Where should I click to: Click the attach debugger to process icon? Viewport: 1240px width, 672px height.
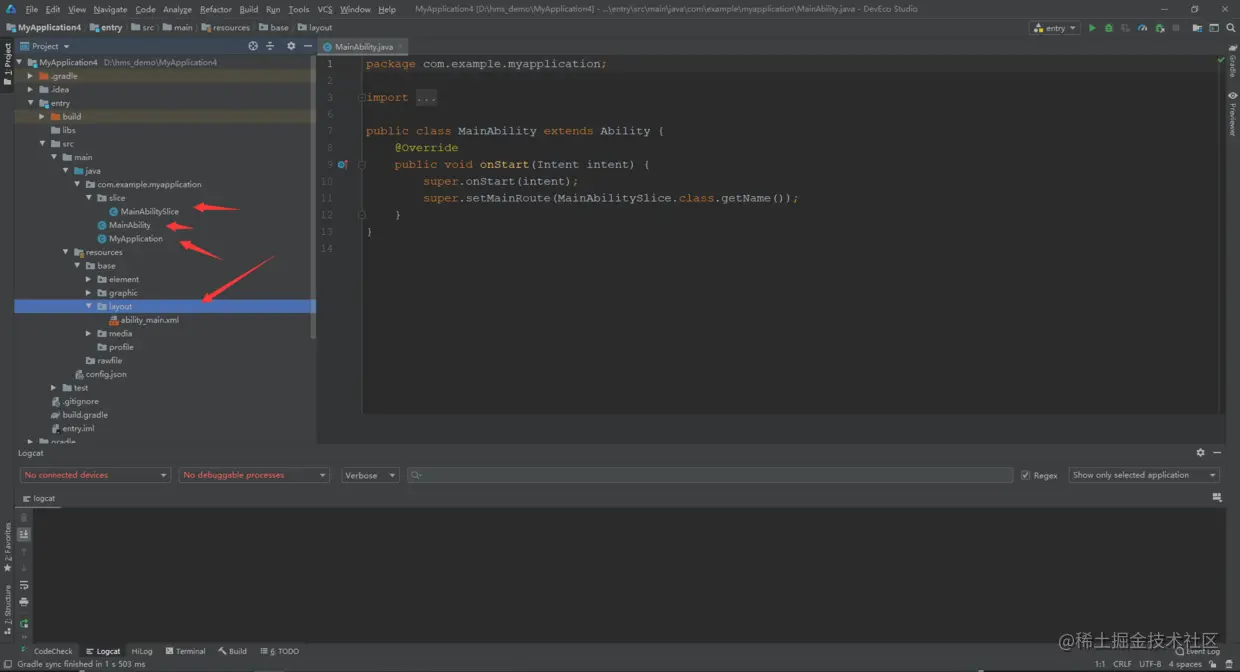point(1159,28)
